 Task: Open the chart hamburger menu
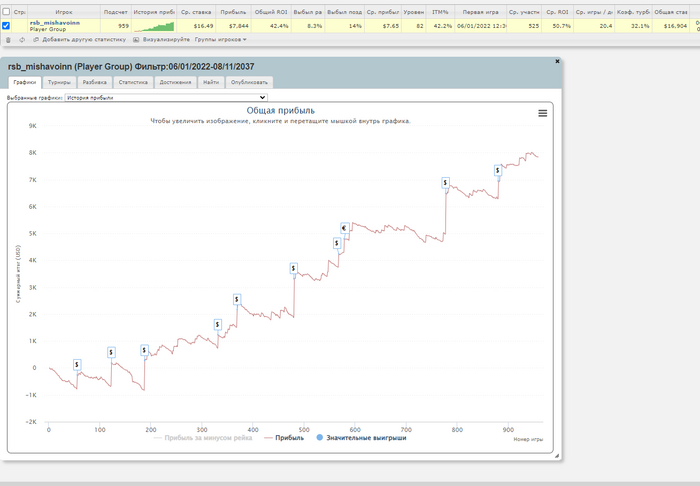click(542, 113)
